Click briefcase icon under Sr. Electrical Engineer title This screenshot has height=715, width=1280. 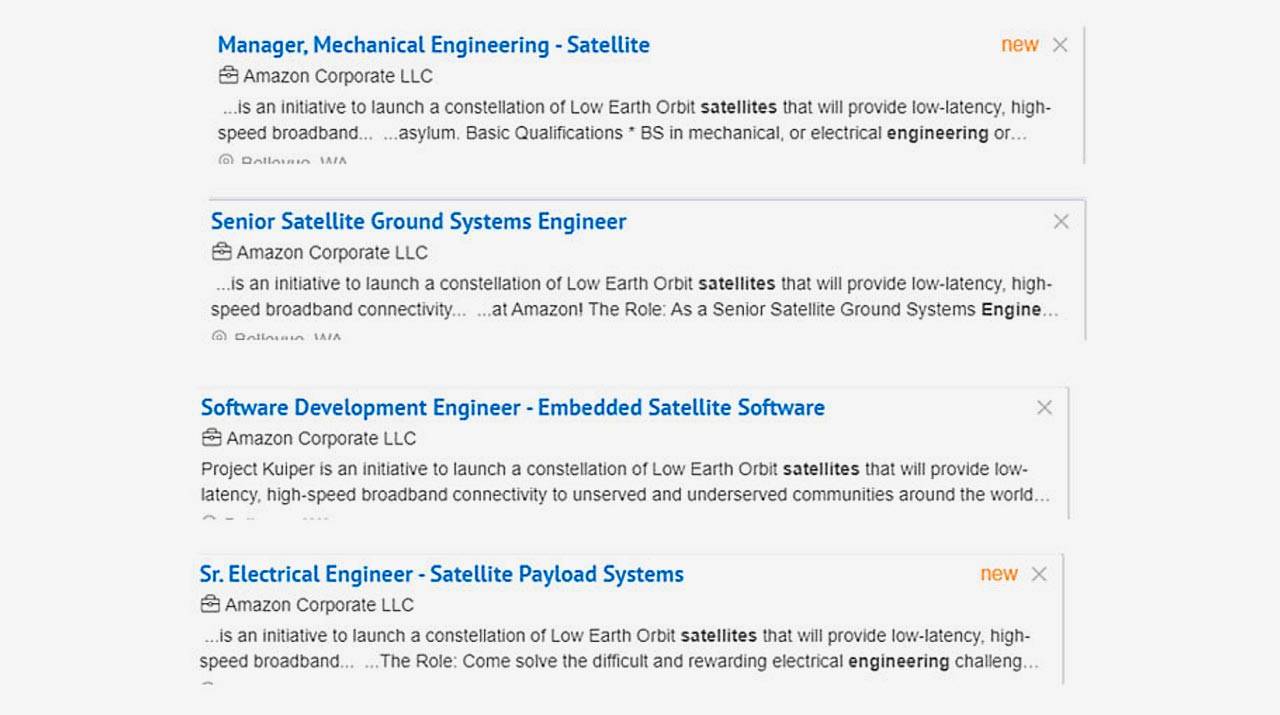(210, 605)
